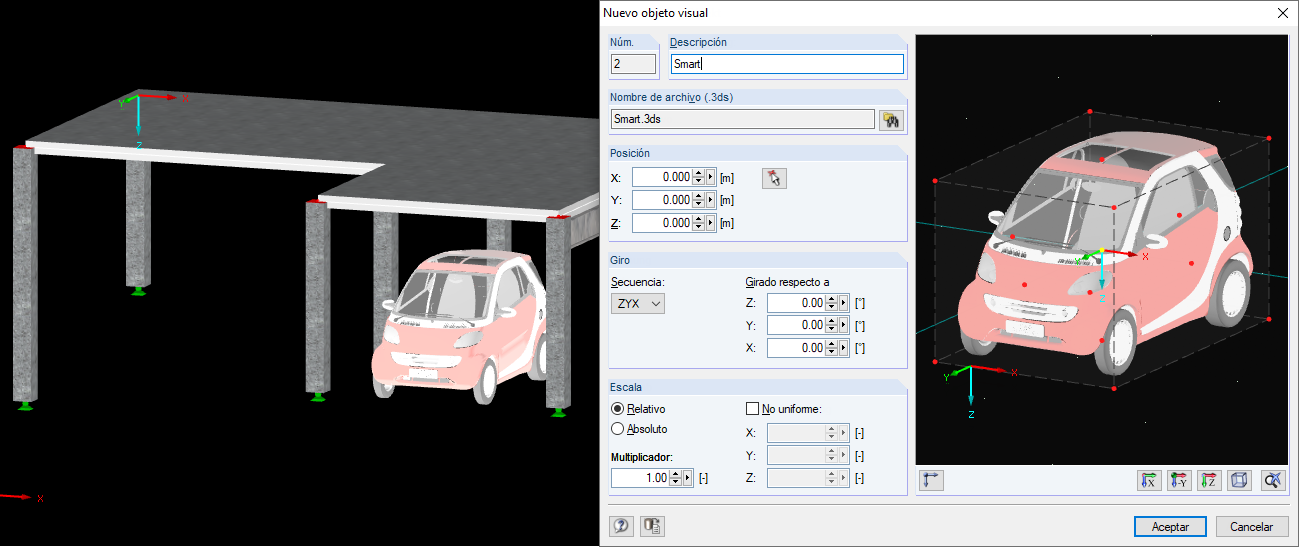Click the Posición Z value field
Image resolution: width=1308 pixels, height=547 pixels.
click(x=662, y=223)
